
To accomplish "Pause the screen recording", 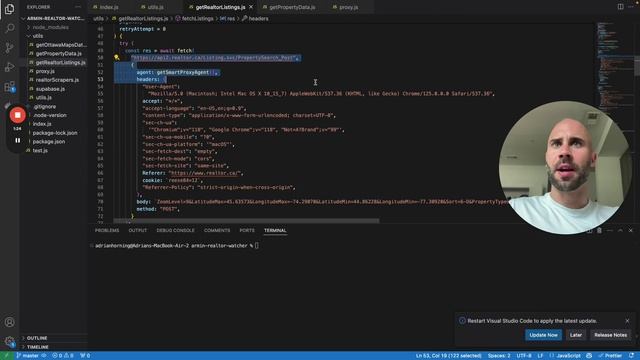I will (x=18, y=140).
